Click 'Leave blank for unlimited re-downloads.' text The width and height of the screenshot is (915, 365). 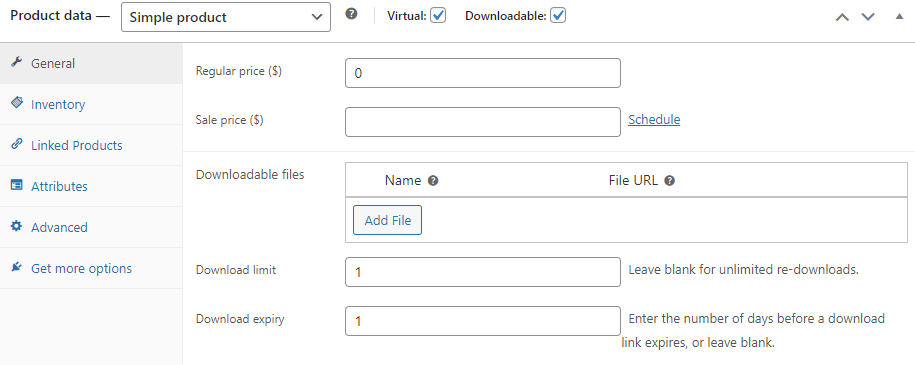(743, 270)
